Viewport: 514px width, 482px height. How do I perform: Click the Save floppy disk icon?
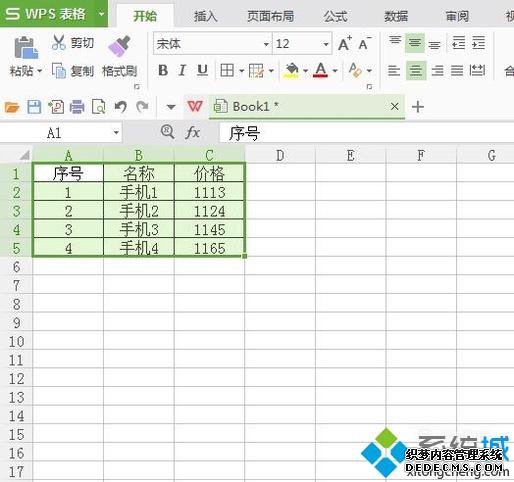click(x=34, y=107)
